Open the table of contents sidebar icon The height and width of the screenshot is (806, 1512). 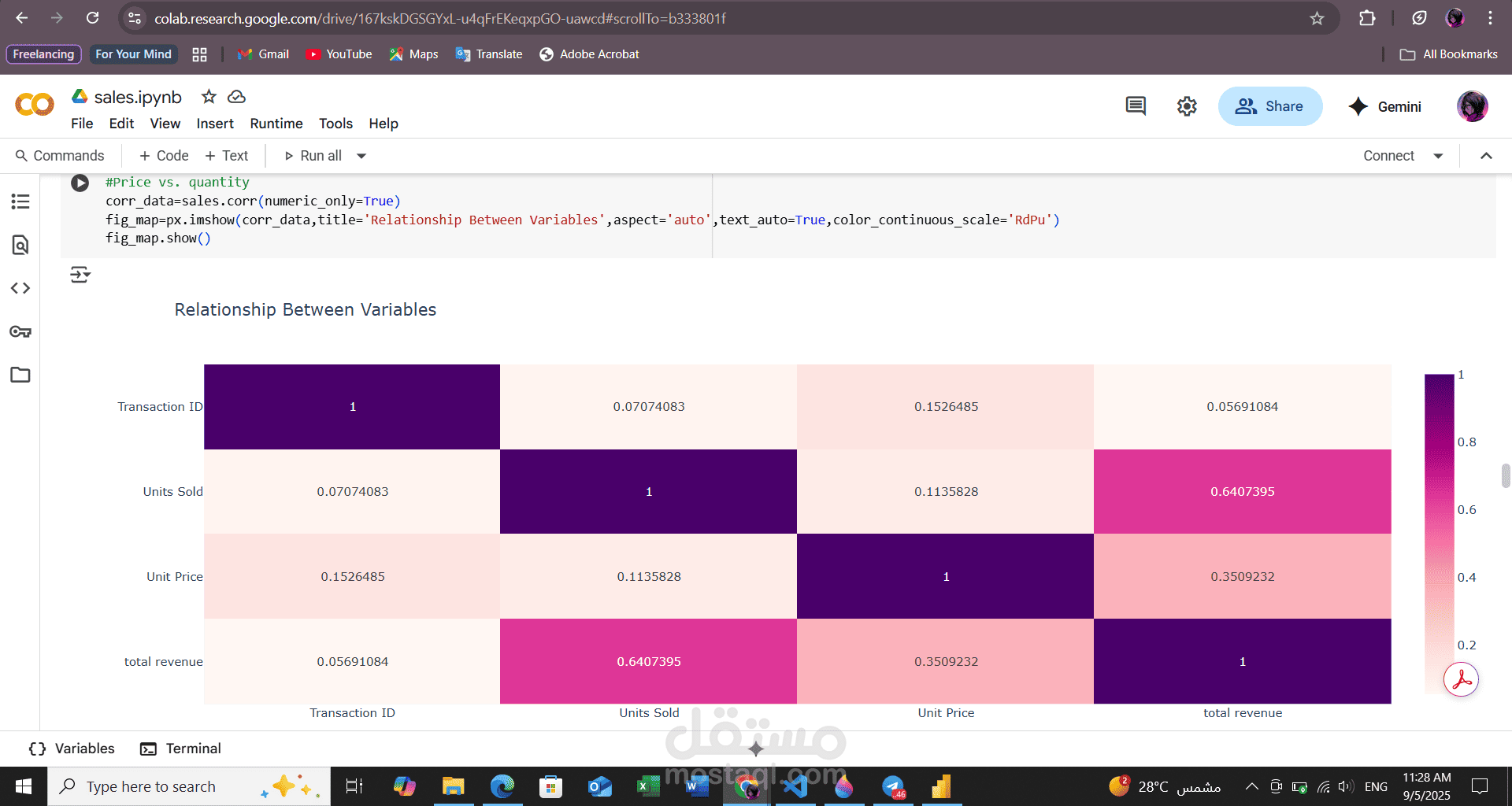(x=20, y=201)
